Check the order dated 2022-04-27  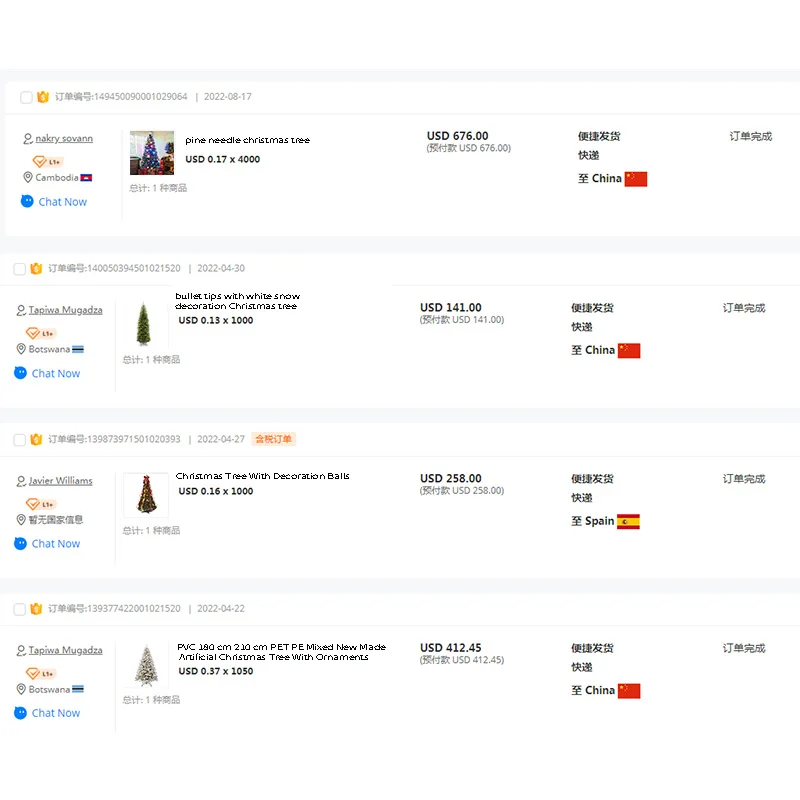[x=19, y=440]
